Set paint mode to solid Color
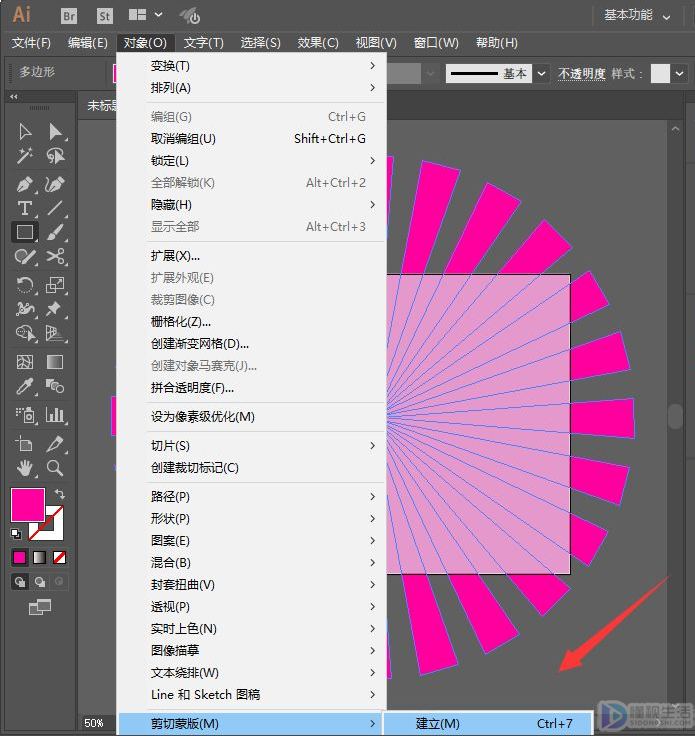This screenshot has width=695, height=736. point(20,557)
